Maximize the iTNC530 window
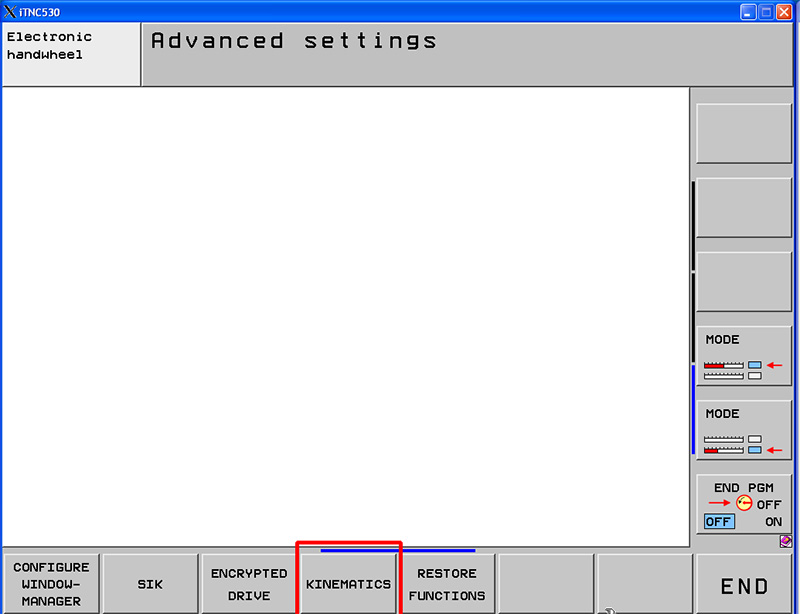The height and width of the screenshot is (614, 800). tap(767, 11)
